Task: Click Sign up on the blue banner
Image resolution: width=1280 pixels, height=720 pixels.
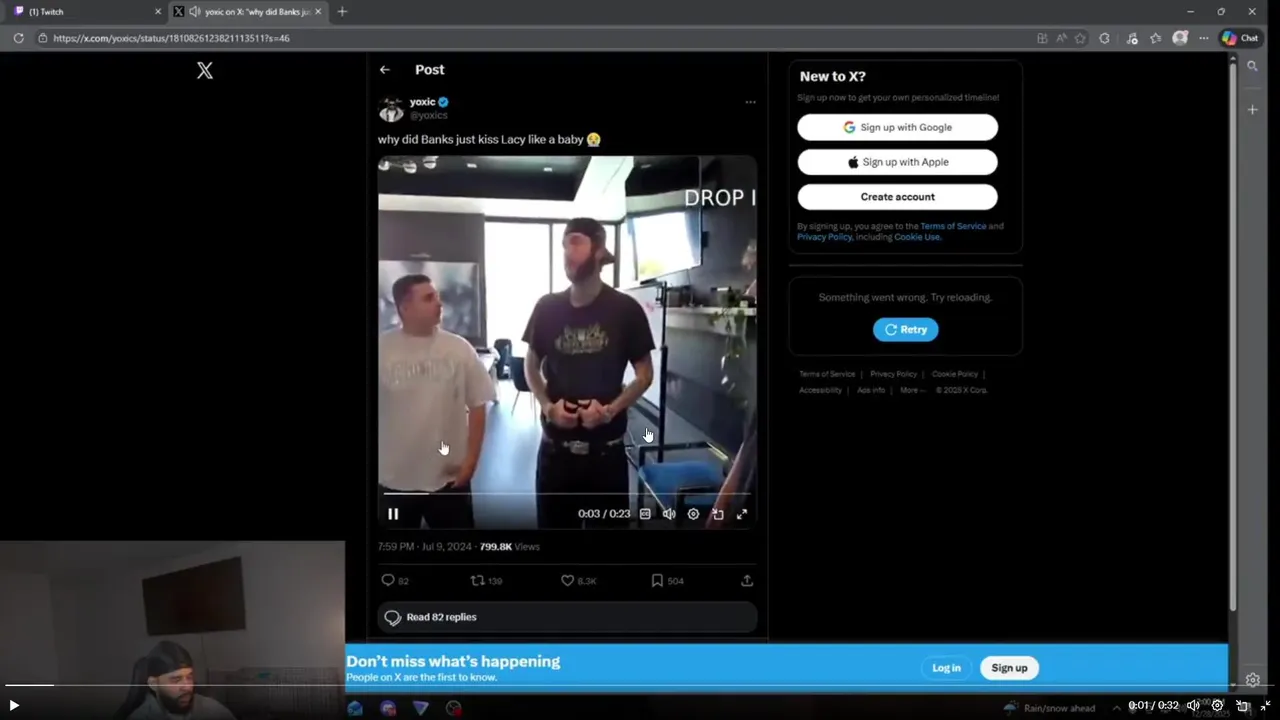Action: tap(1009, 668)
